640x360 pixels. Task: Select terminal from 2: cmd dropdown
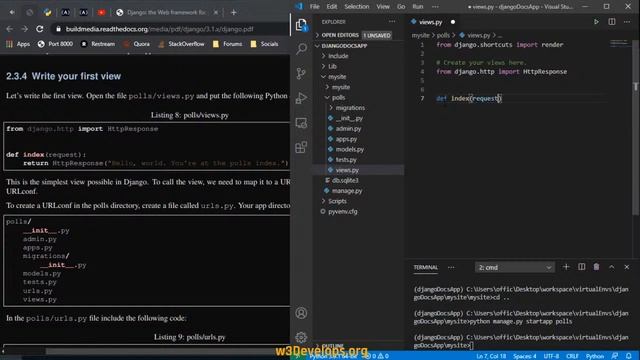[x=515, y=267]
